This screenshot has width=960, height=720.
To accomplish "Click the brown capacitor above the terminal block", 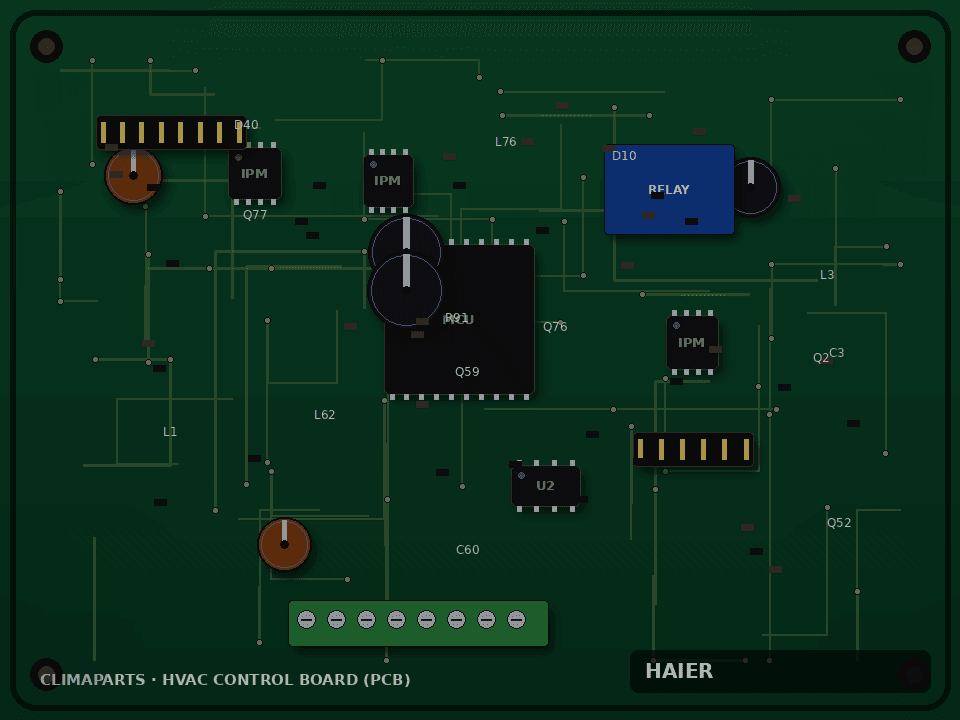I will coord(284,544).
